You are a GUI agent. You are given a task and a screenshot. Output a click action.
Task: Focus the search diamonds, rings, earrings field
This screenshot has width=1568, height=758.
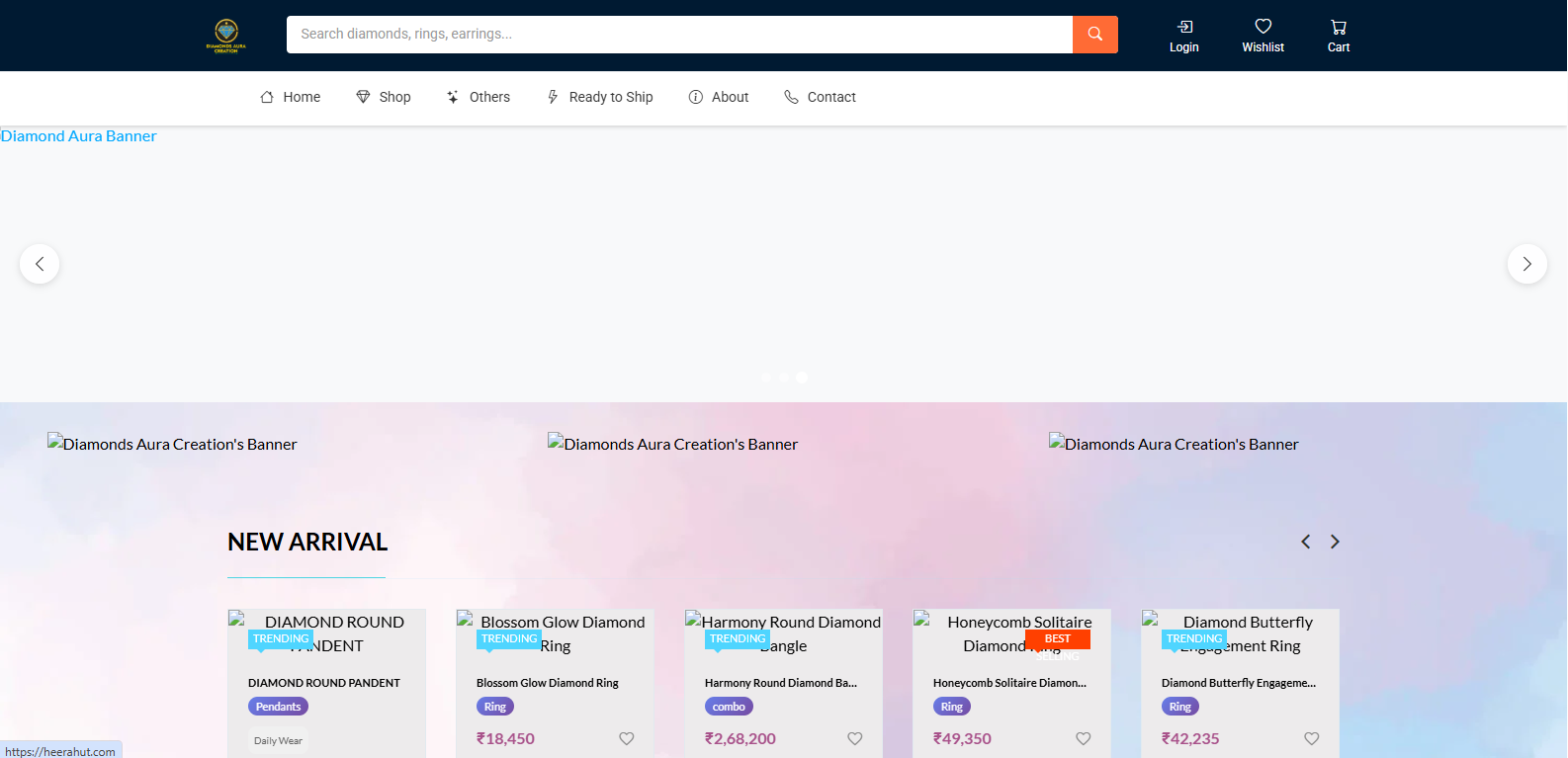coord(678,35)
